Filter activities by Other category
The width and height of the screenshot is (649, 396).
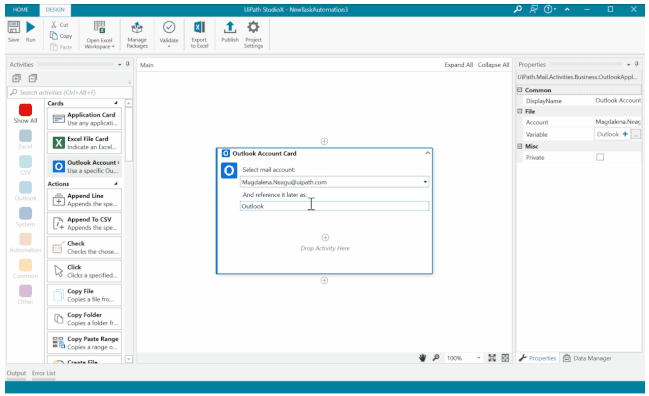(x=25, y=295)
